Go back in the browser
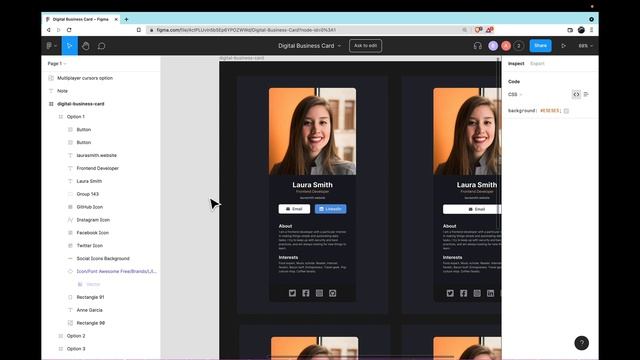Screen dimensions: 640x360 point(49,30)
